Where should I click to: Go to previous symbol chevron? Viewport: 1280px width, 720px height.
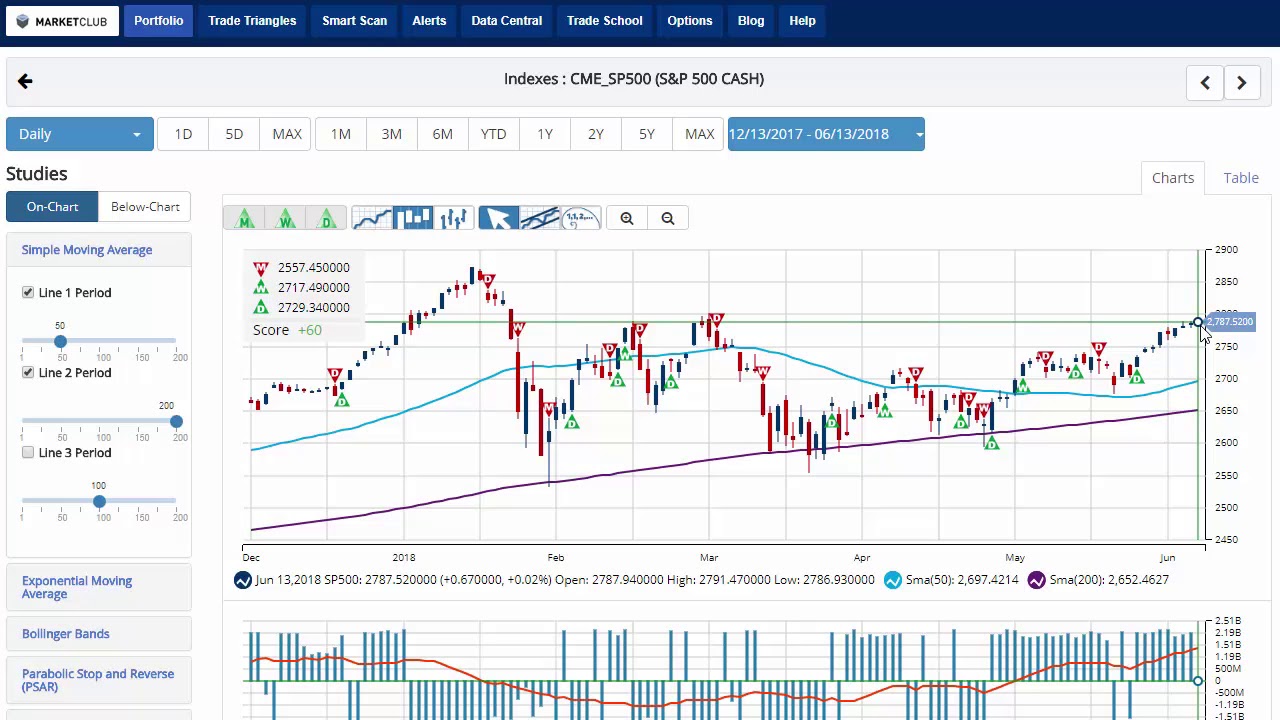(x=1205, y=83)
